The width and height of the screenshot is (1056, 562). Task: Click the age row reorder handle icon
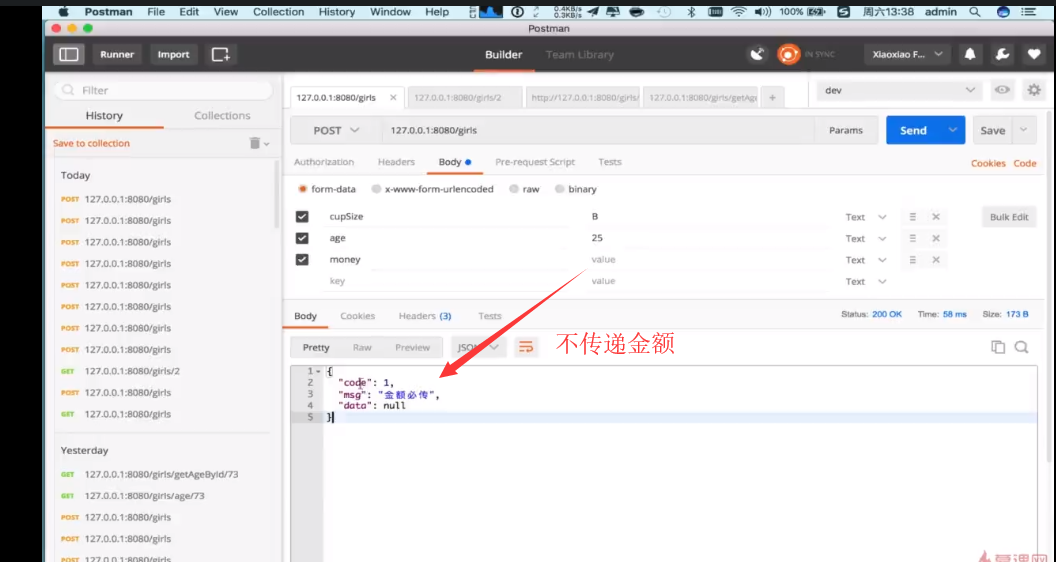coord(913,239)
